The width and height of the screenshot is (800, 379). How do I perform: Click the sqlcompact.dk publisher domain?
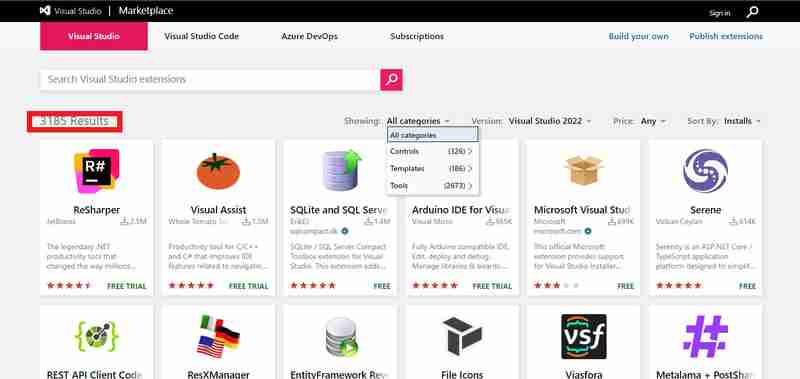coord(314,231)
